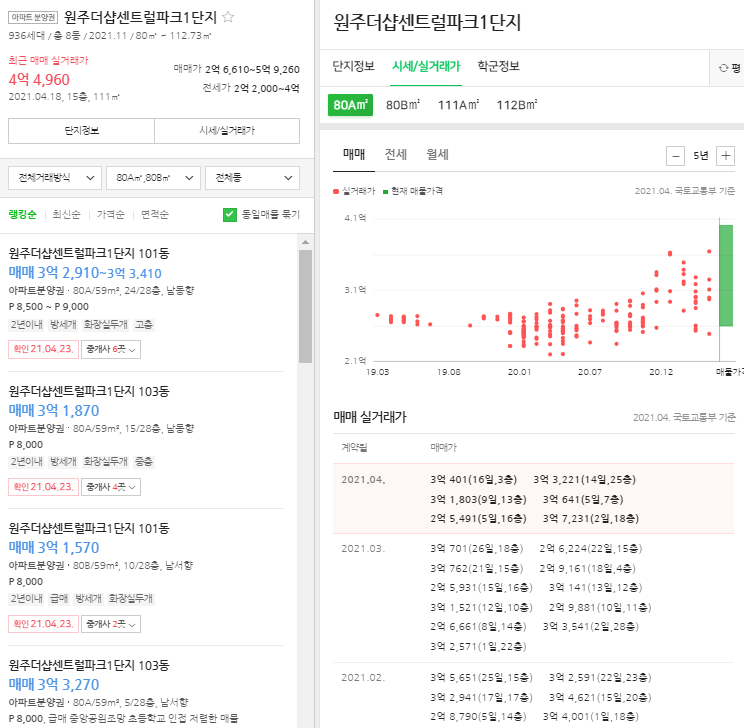Click transaction 2억 5,491(5일,16층)
The image size is (744, 728).
(x=478, y=519)
